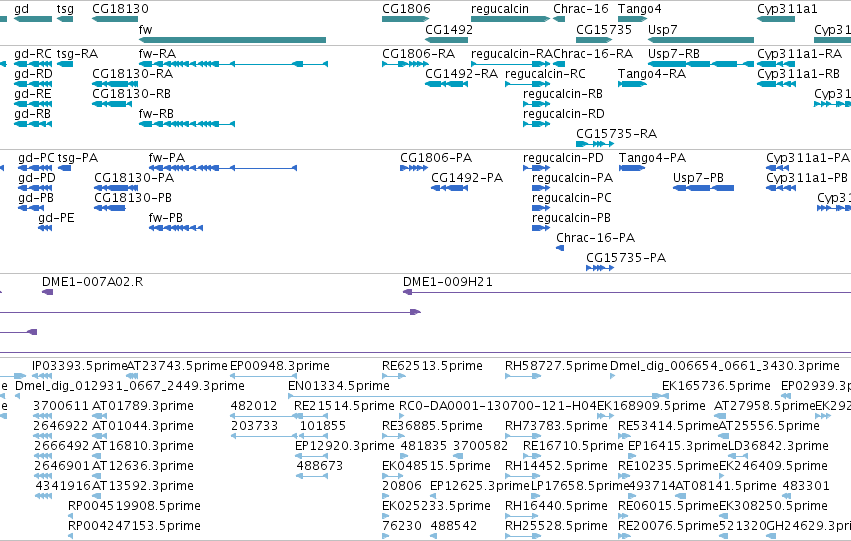Select the Tango4 gene label
The width and height of the screenshot is (851, 541).
click(639, 9)
